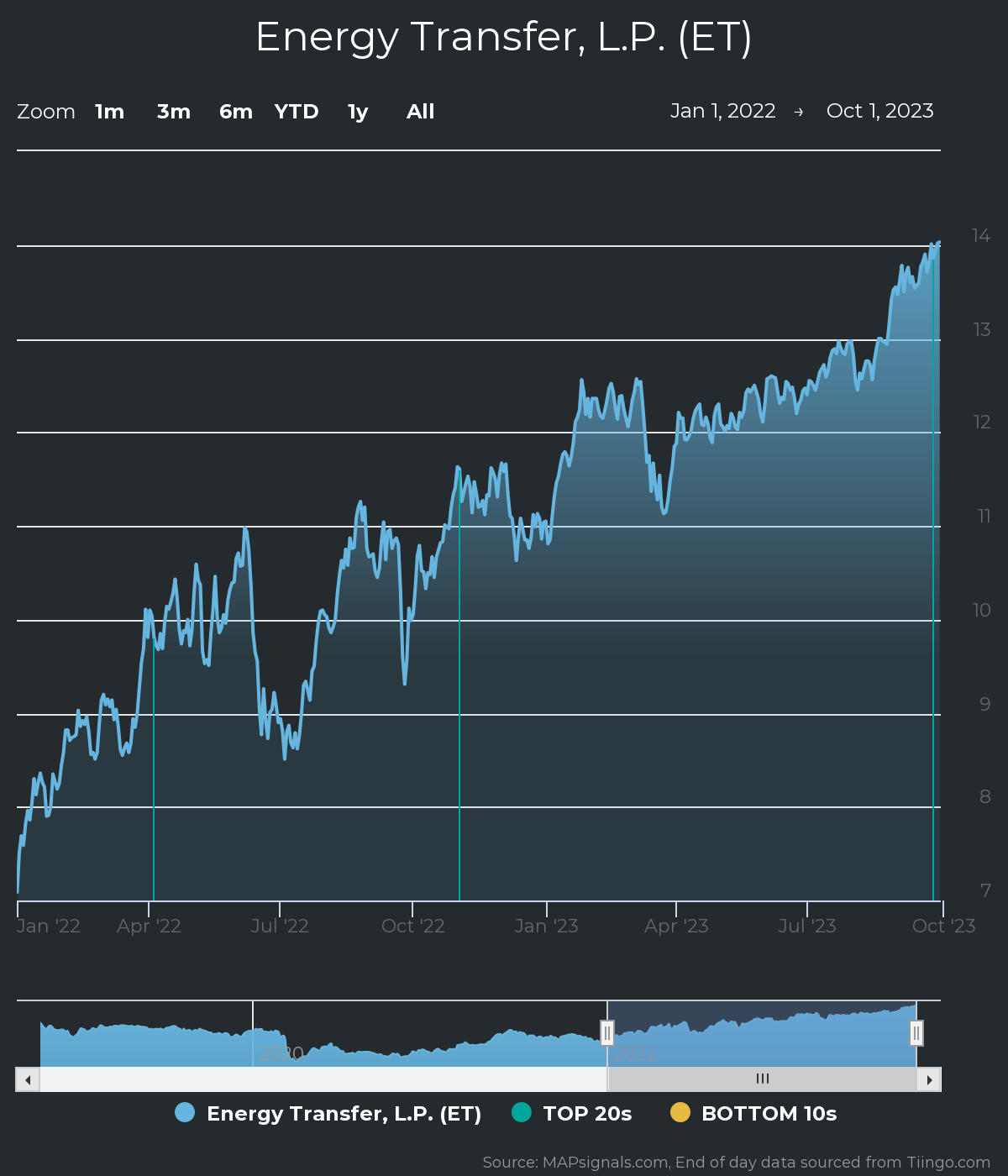The width and height of the screenshot is (1008, 1176).
Task: Click the navigator scrollbar left arrow
Action: pyautogui.click(x=28, y=1079)
